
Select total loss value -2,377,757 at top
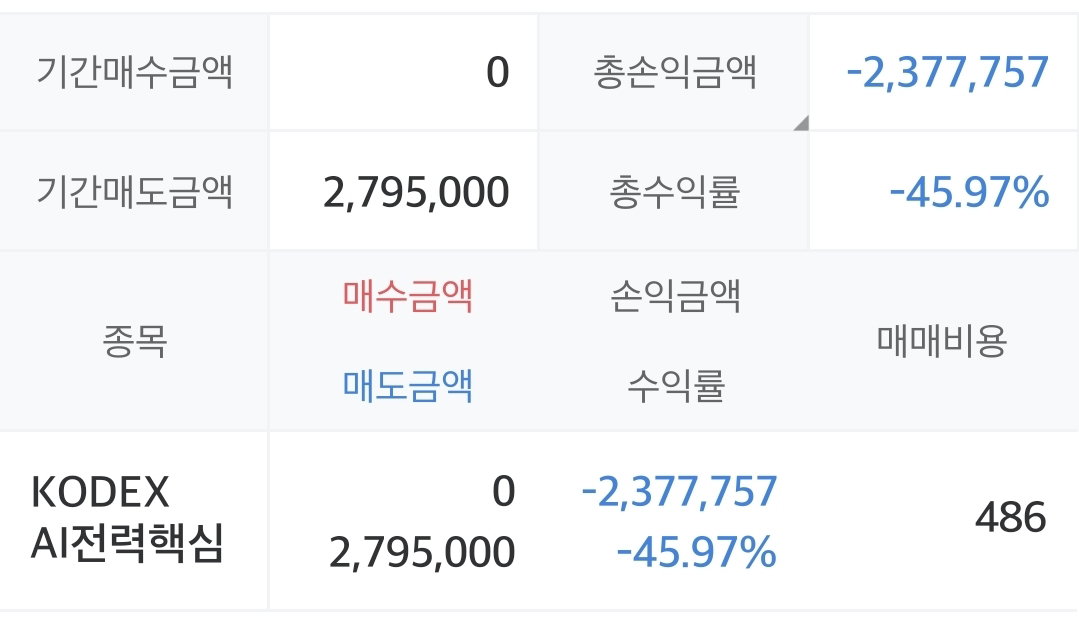pyautogui.click(x=948, y=72)
